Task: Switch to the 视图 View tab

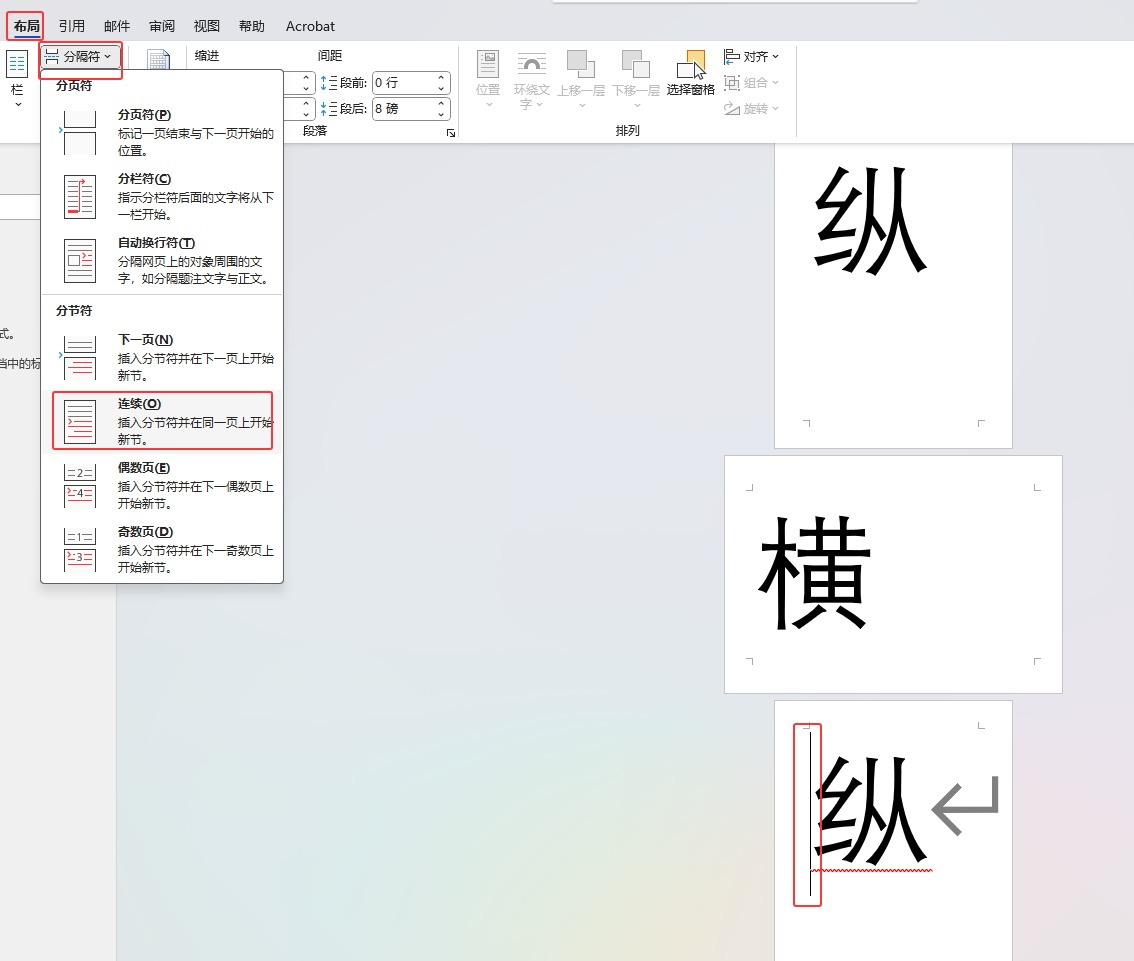Action: [206, 26]
